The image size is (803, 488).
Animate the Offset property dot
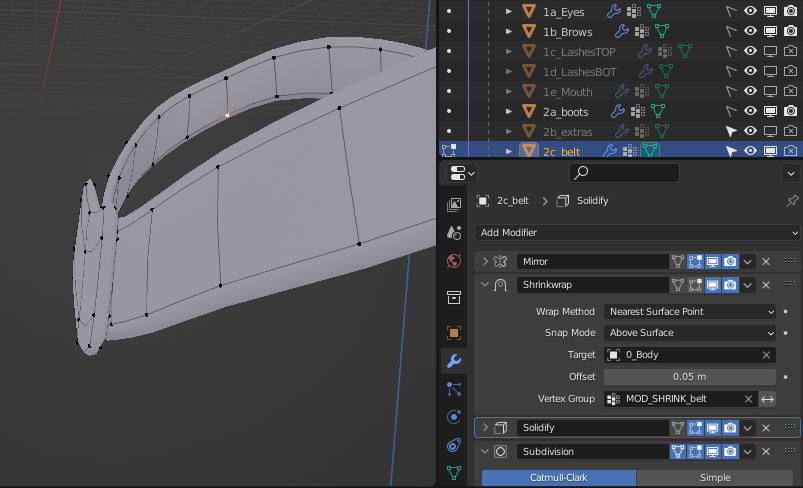coord(786,377)
